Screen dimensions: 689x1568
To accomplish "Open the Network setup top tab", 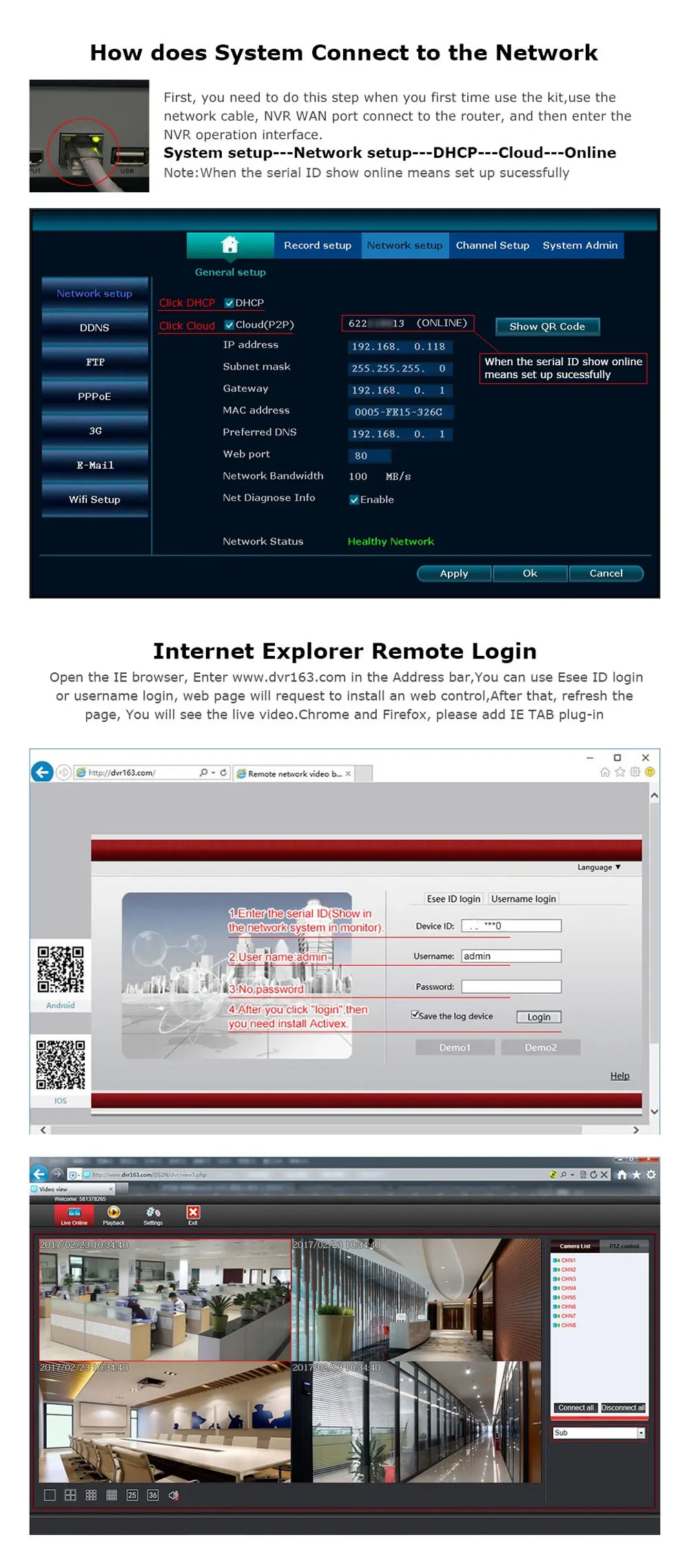I will 404,245.
